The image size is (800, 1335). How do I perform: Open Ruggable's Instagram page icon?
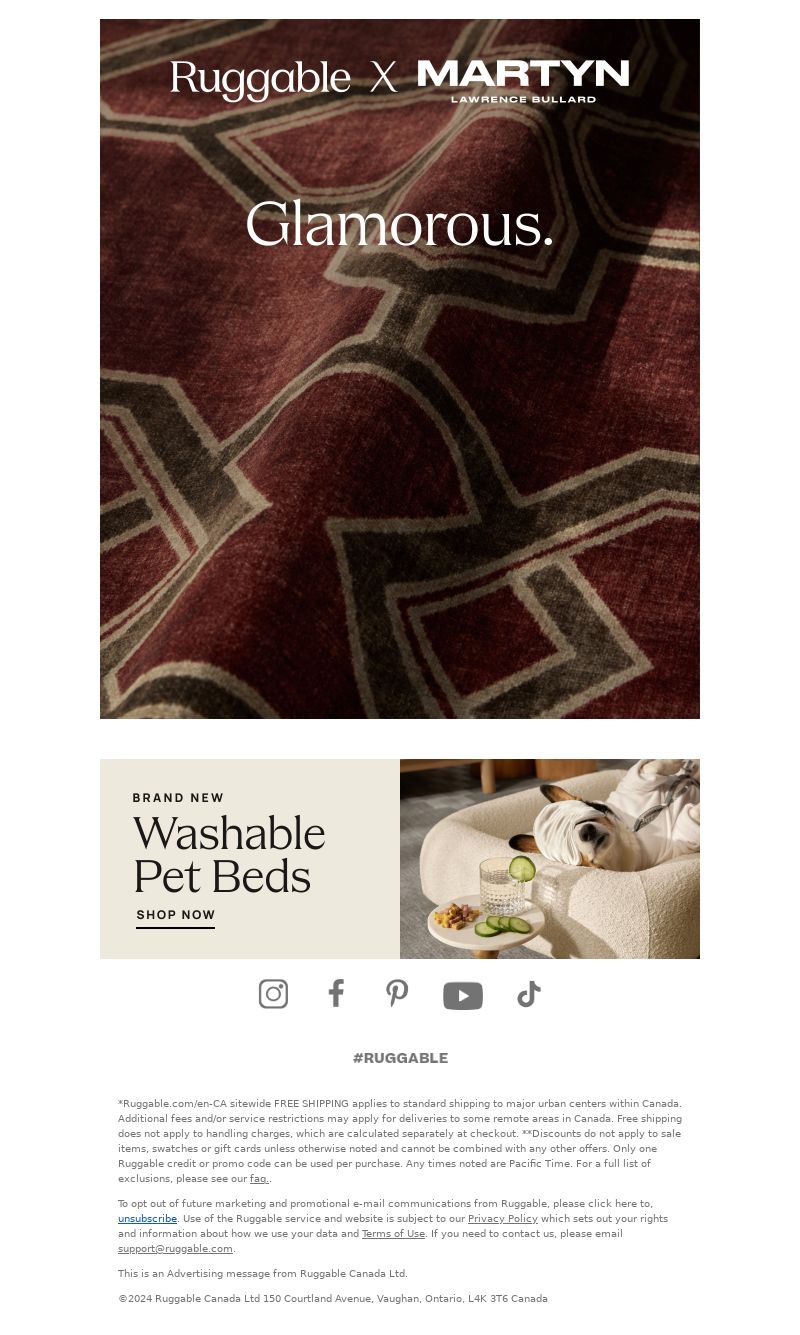[x=273, y=994]
